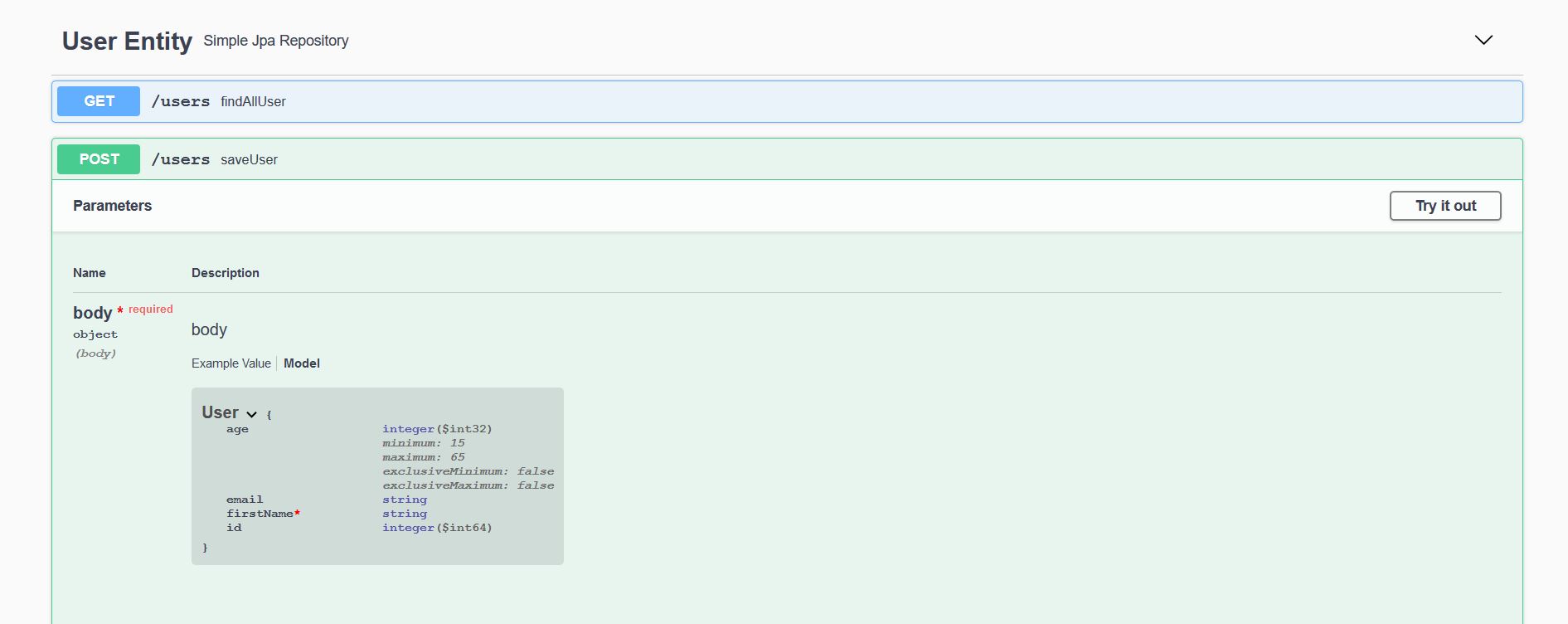
Task: Click the italic '(body)' location text
Action: (96, 353)
